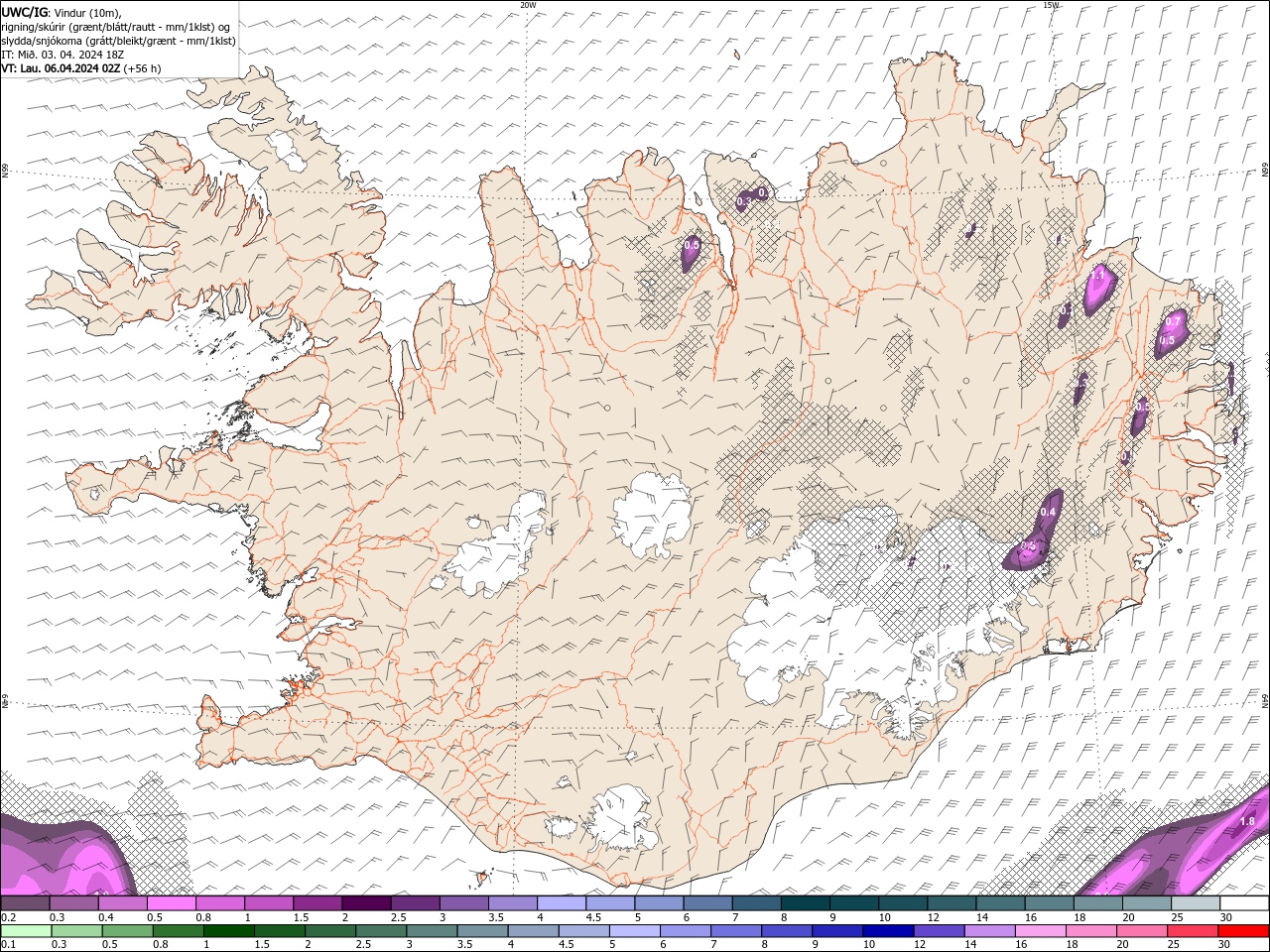Click the lower legend swatch starting at 7
The width and height of the screenshot is (1270, 952).
735,931
